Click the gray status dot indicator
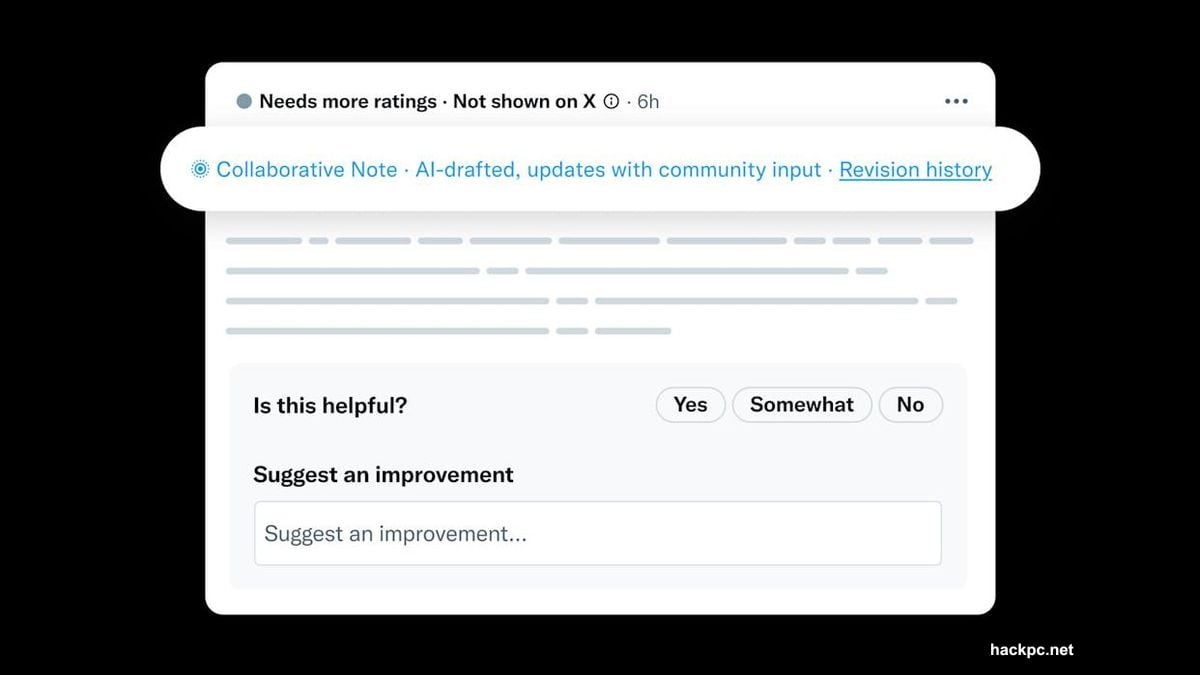1200x675 pixels. (244, 101)
